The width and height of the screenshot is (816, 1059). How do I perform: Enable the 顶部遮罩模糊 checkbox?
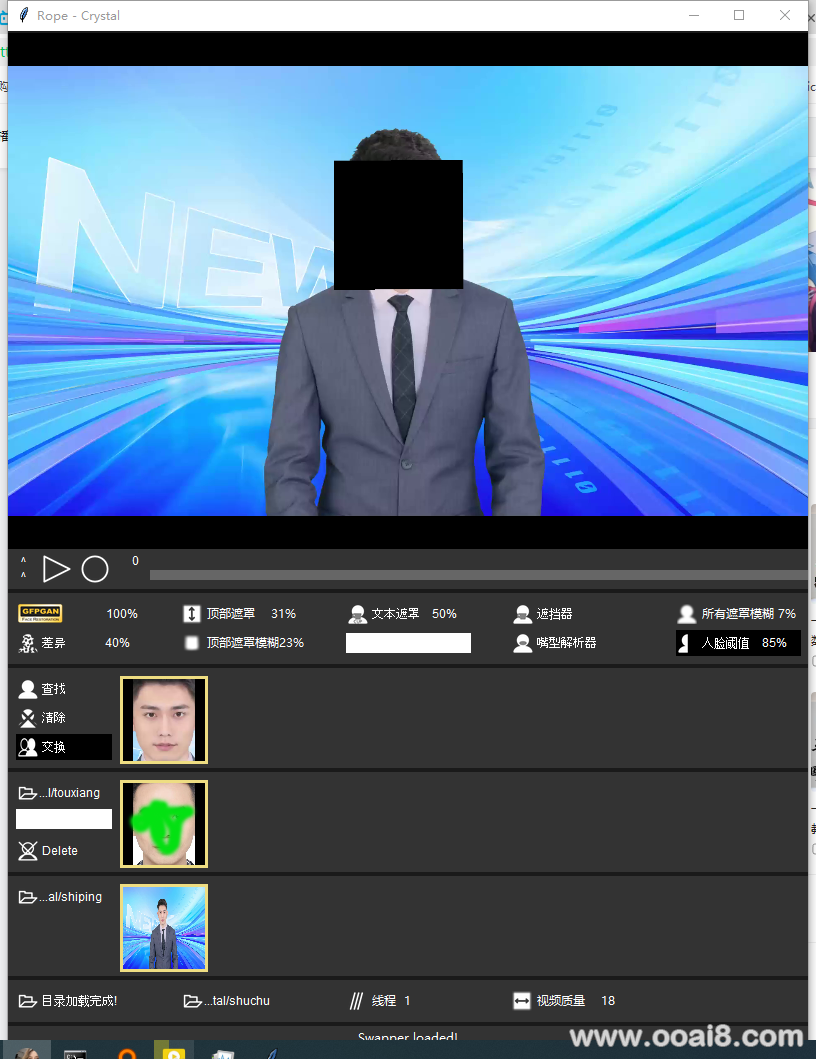192,643
